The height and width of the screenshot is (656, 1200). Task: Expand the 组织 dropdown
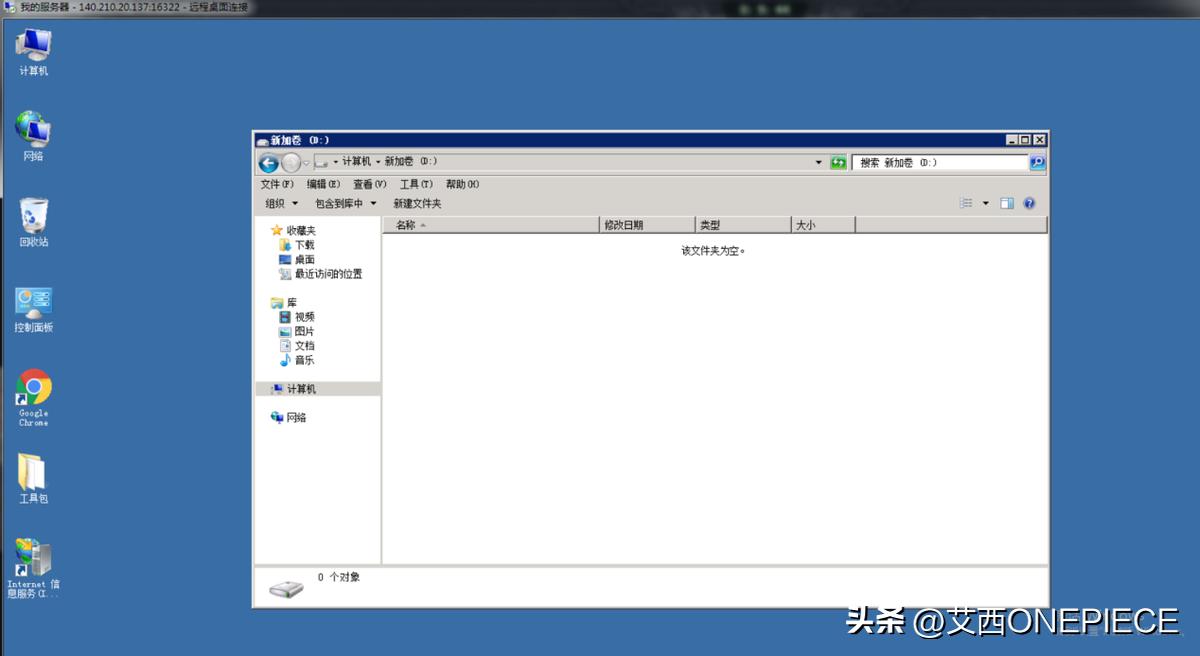(x=281, y=203)
